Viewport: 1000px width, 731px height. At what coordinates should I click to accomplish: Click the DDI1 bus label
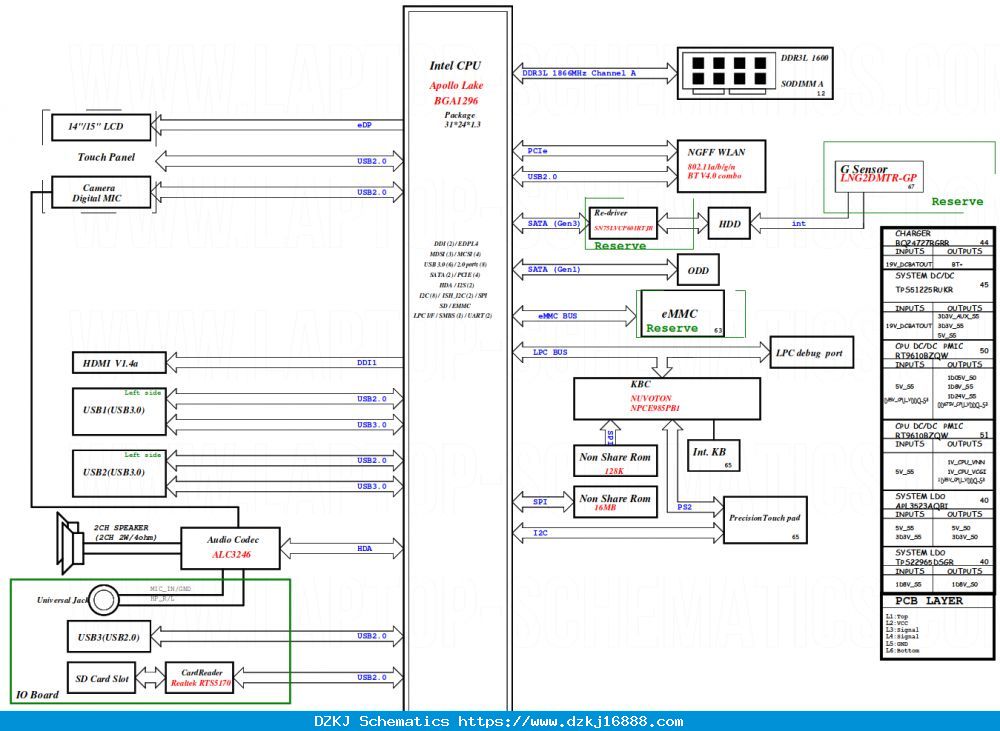[x=367, y=362]
